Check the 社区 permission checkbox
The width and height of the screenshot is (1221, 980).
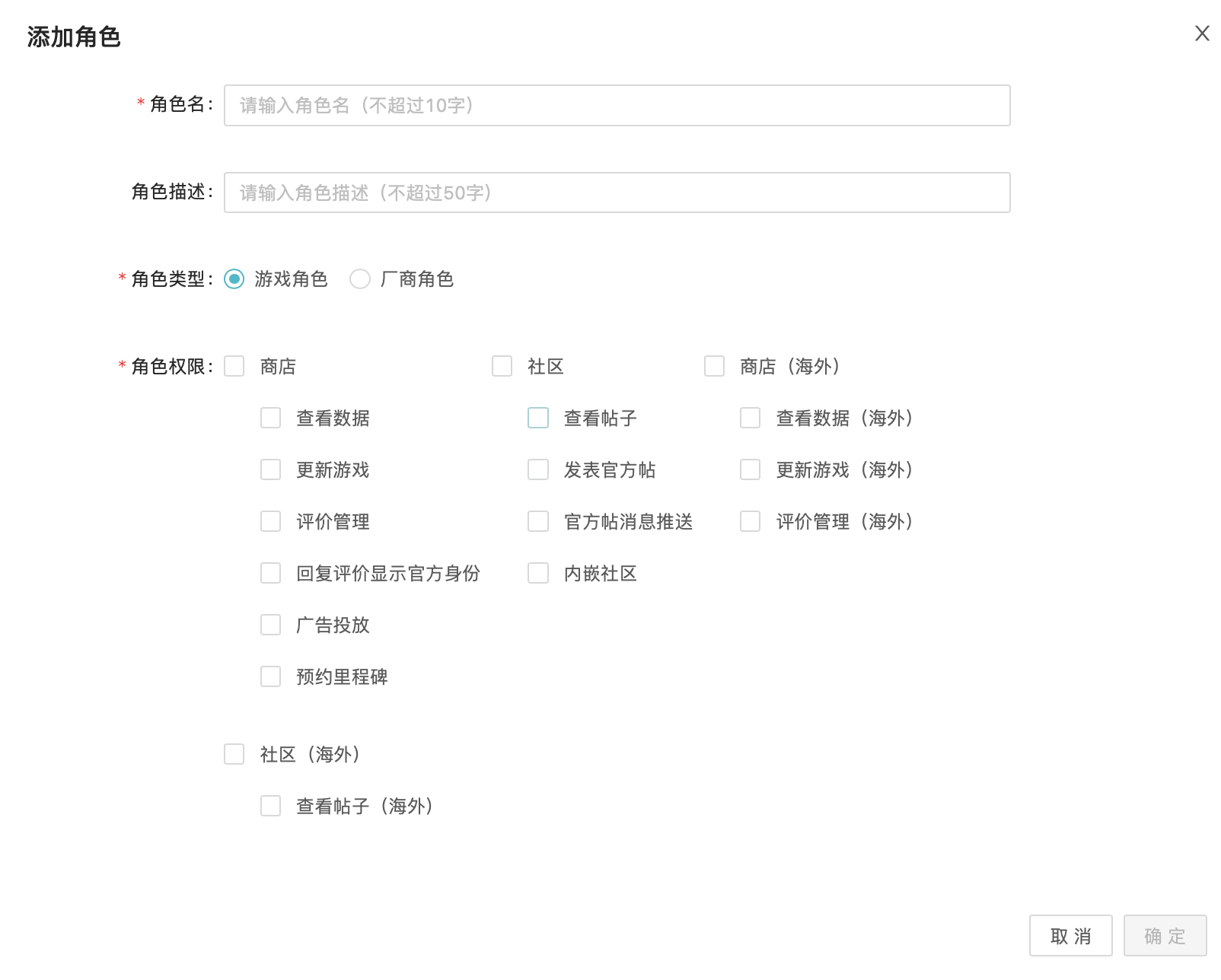(x=502, y=367)
